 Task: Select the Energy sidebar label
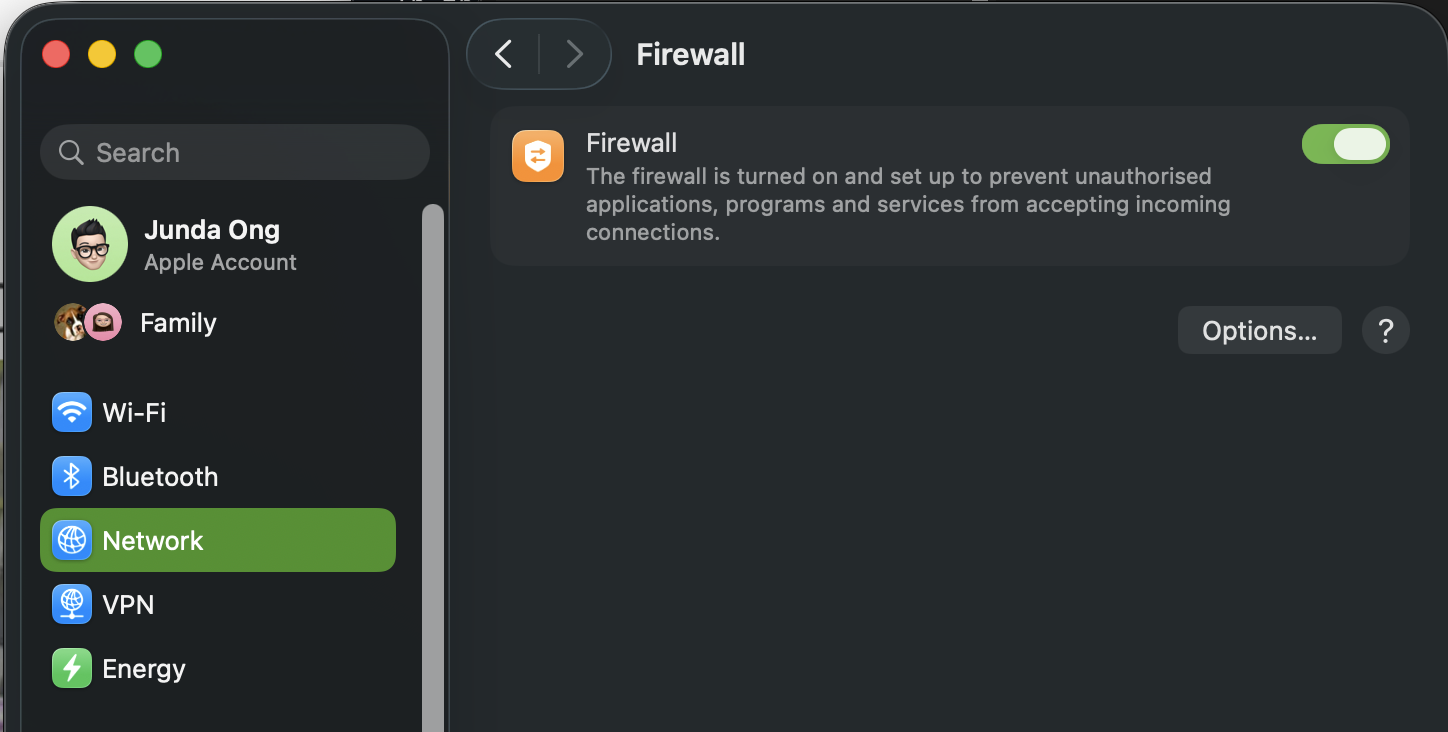(144, 669)
